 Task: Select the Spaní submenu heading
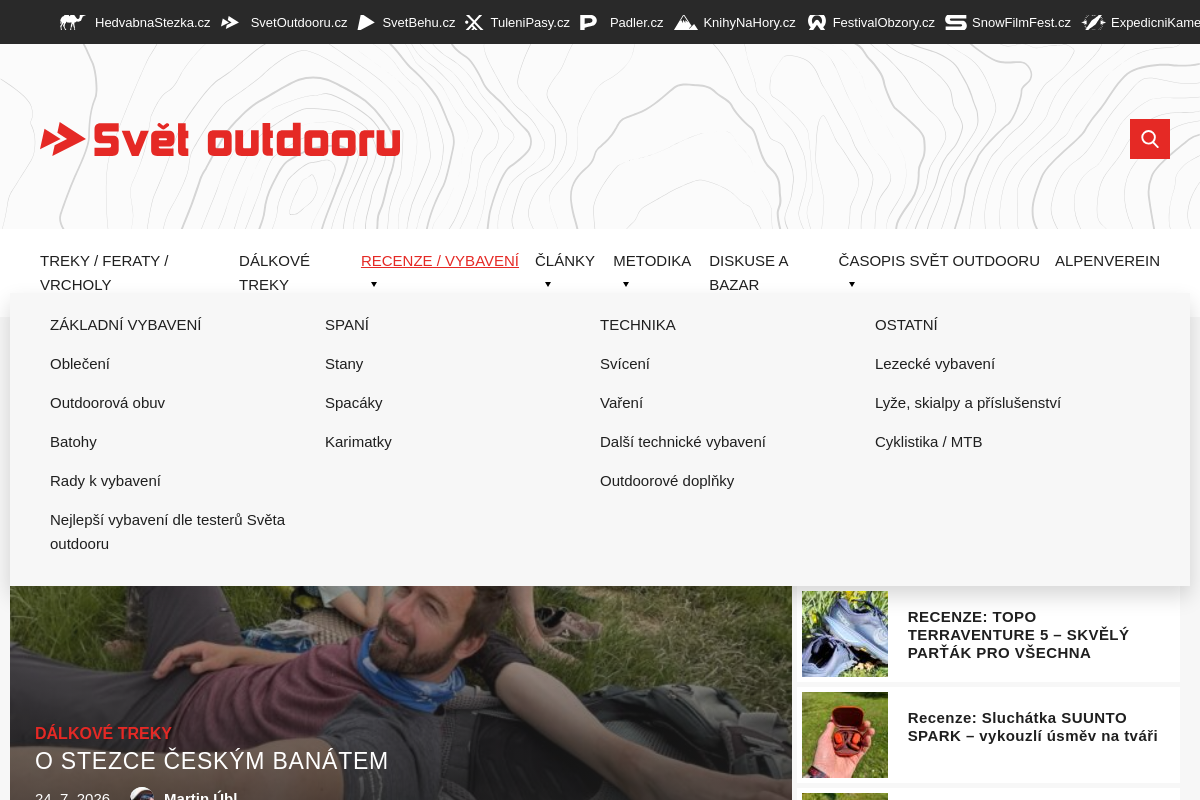tap(347, 324)
